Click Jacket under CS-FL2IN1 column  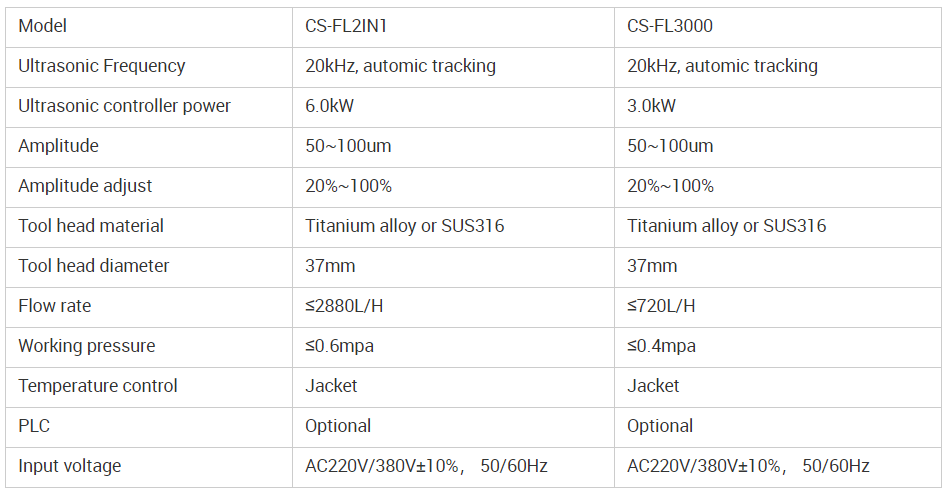(x=331, y=386)
